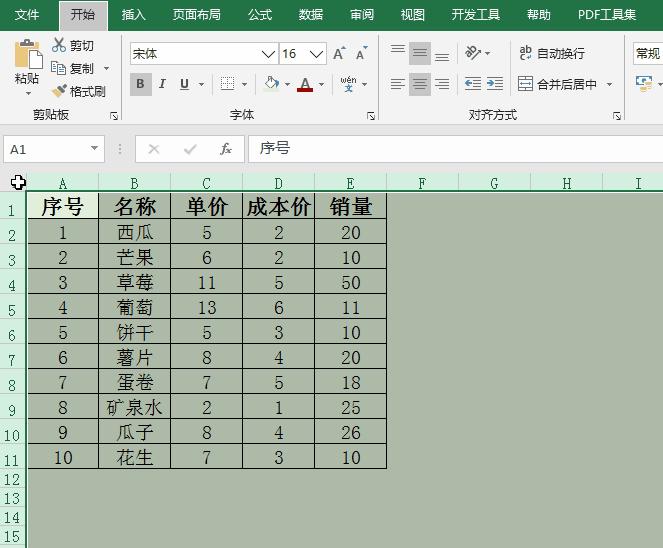The width and height of the screenshot is (663, 548).
Task: Confirm entry with checkmark icon
Action: tap(190, 149)
